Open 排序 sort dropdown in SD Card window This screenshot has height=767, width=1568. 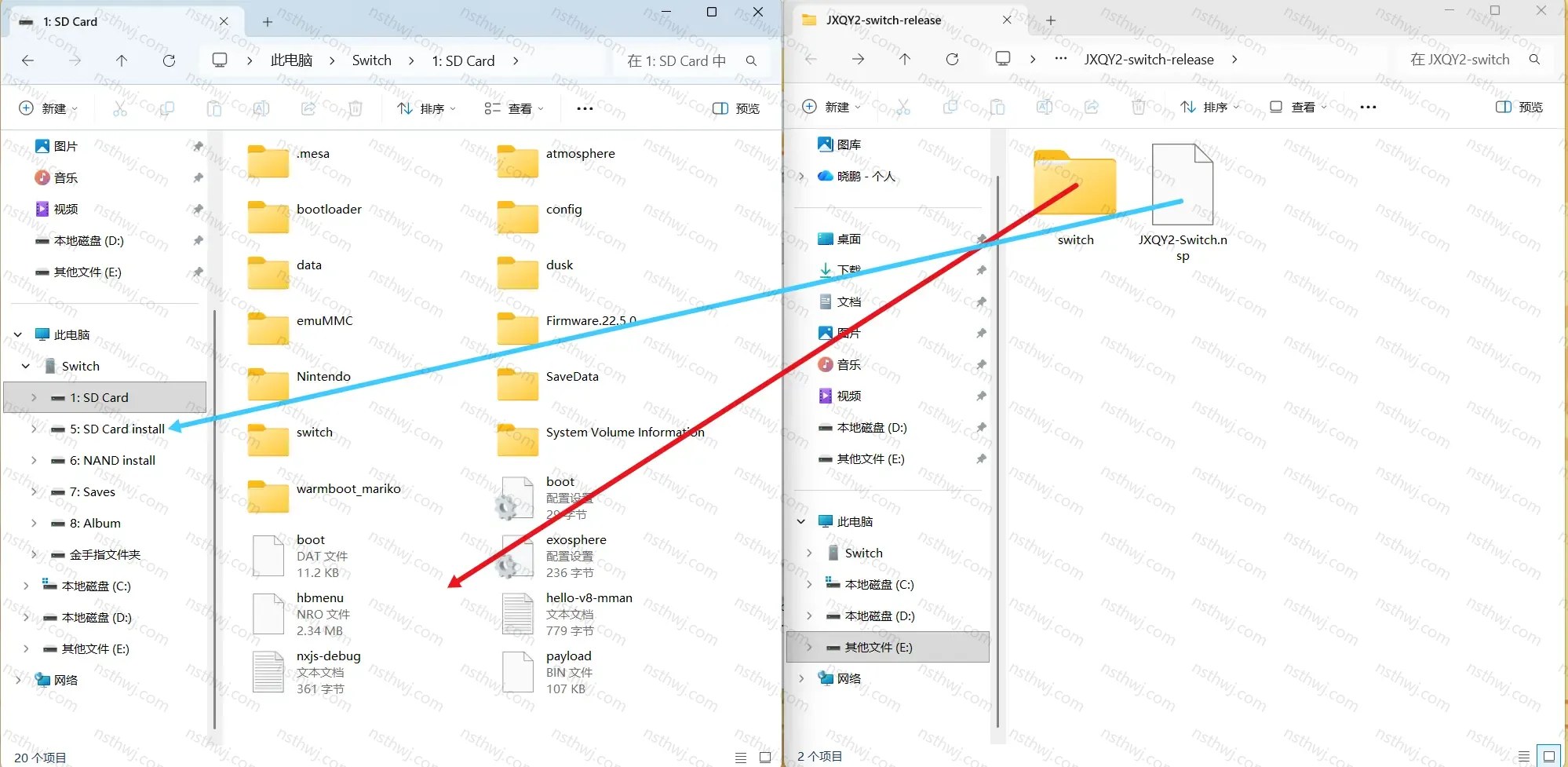click(426, 108)
